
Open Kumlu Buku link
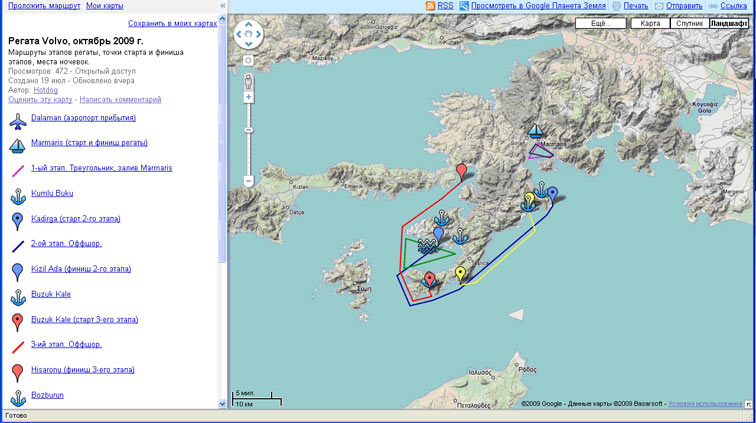click(x=52, y=193)
